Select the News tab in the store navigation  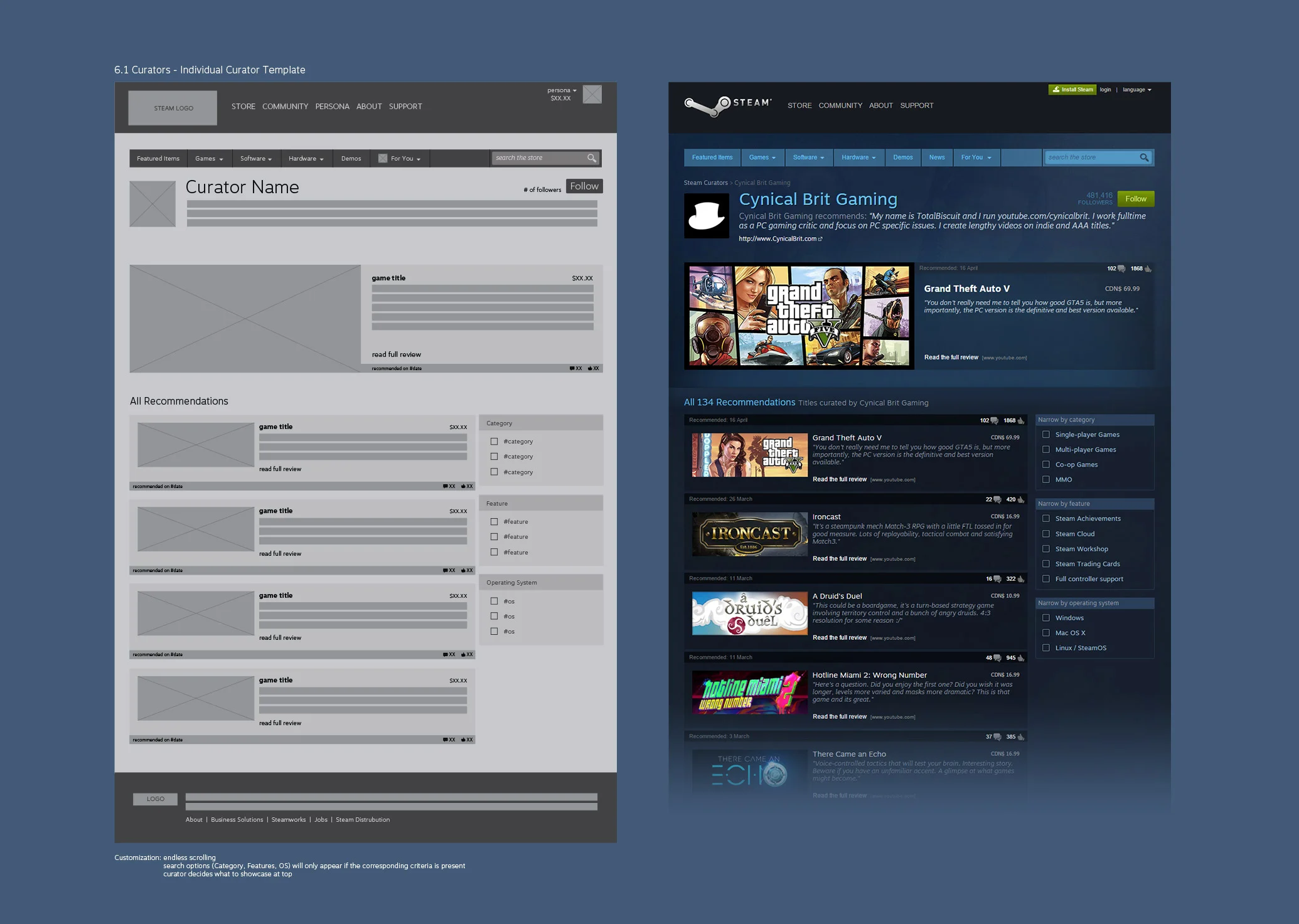point(936,157)
